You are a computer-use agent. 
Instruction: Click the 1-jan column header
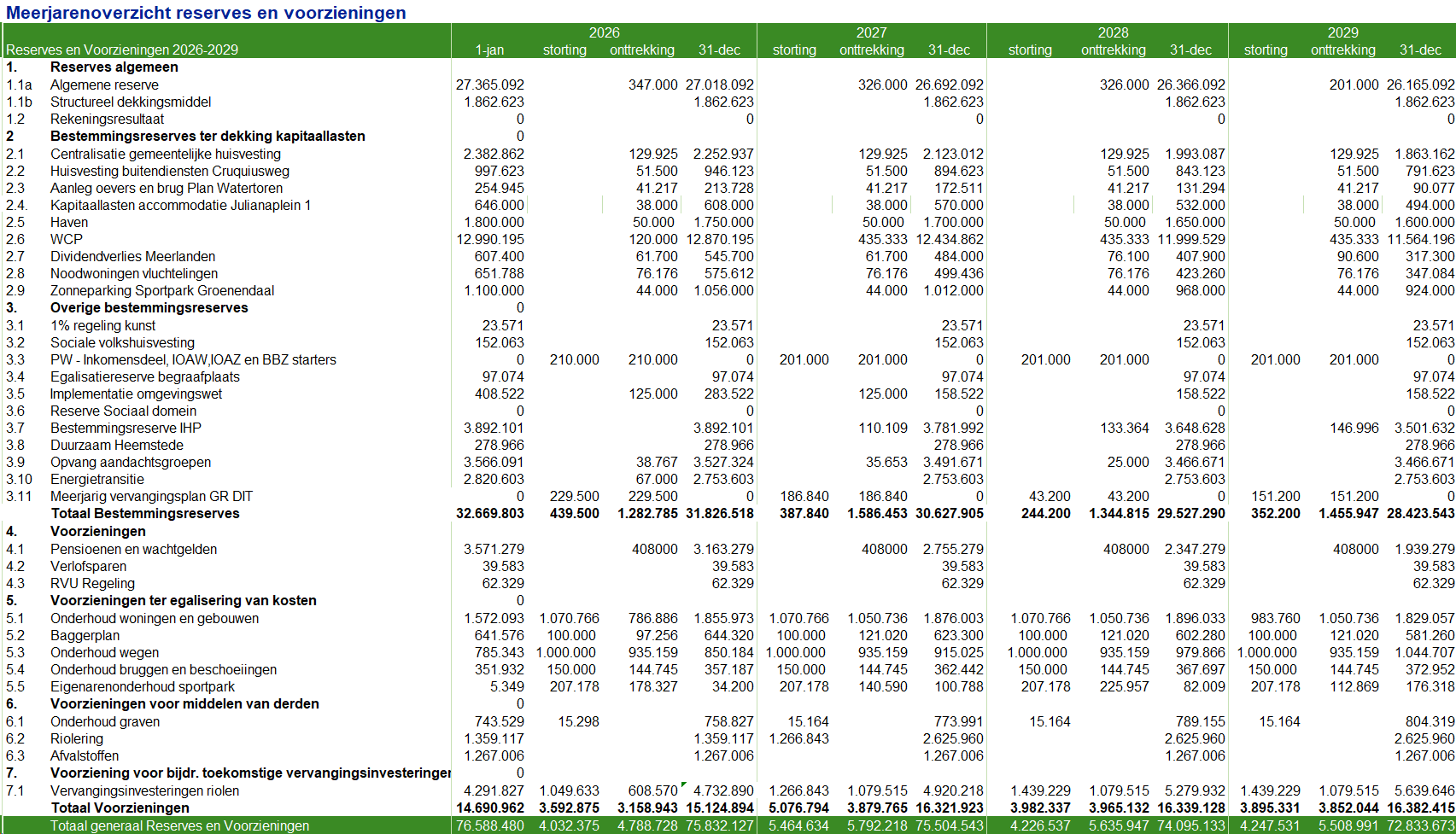click(x=489, y=50)
